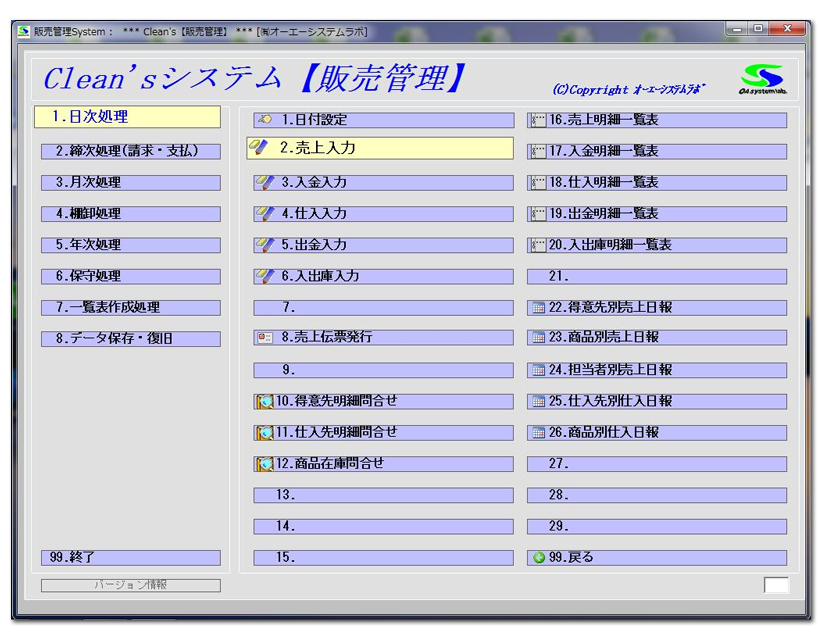The image size is (820, 640).
Task: Click the empty 21. button
Action: click(x=657, y=277)
